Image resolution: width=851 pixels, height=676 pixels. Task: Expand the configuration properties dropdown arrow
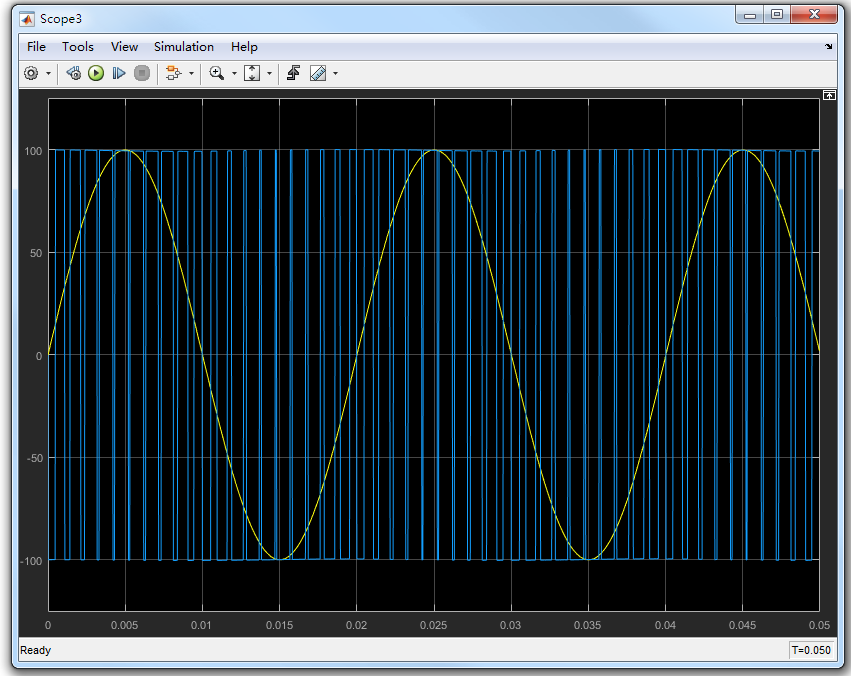pos(48,73)
